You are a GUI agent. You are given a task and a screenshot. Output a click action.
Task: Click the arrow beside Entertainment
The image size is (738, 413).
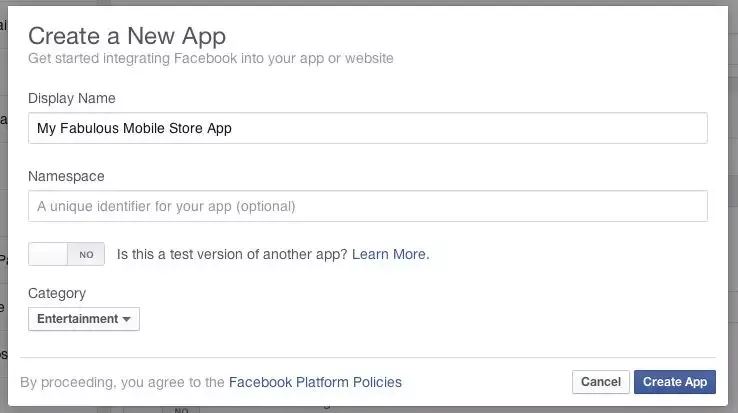point(127,320)
